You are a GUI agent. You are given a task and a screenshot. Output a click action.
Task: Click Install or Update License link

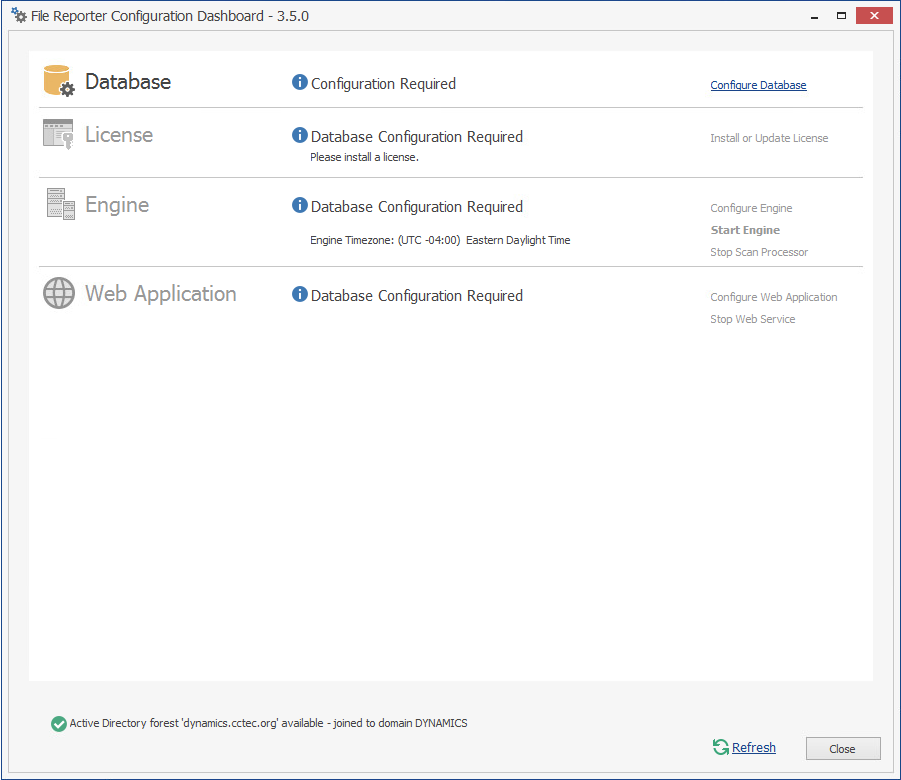(769, 138)
